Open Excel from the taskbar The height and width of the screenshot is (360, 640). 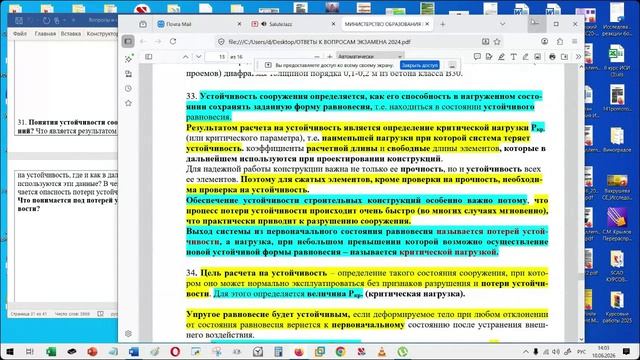coord(51,351)
